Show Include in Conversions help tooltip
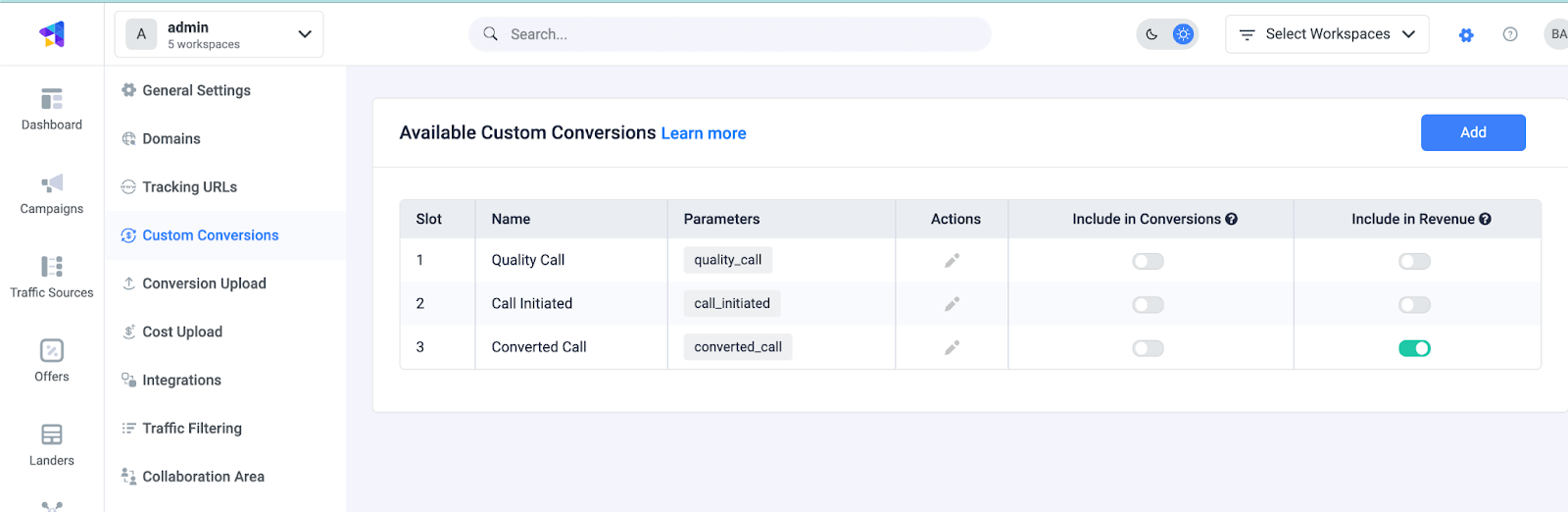This screenshot has height=512, width=1568. tap(1231, 219)
